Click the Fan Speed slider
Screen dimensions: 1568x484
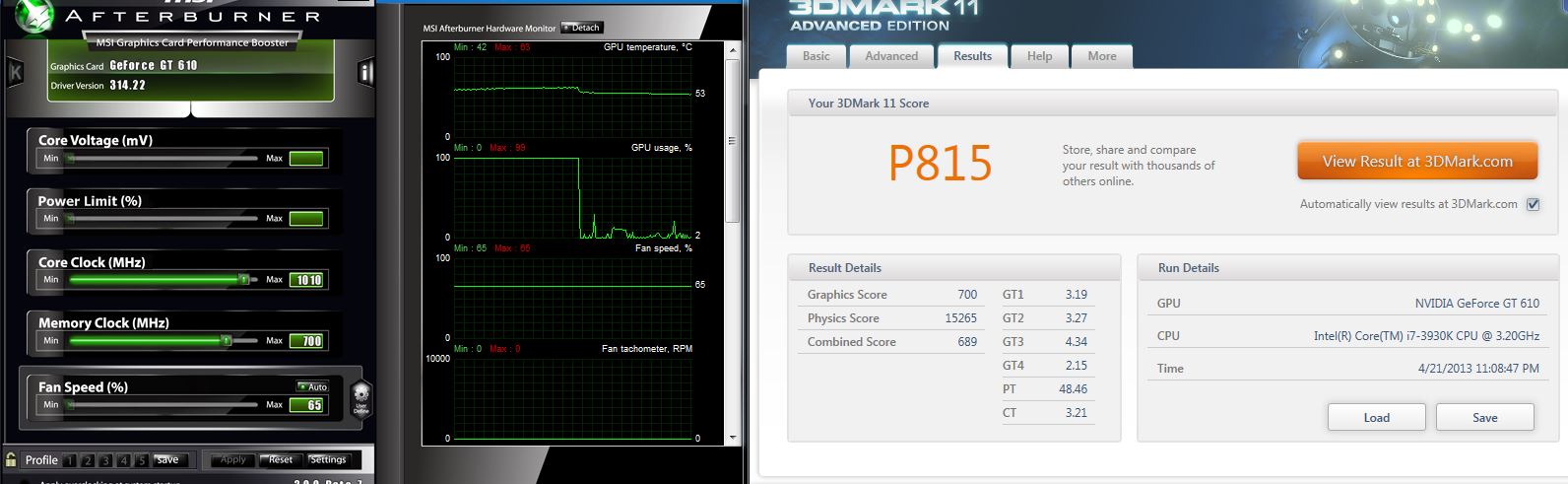[x=163, y=405]
